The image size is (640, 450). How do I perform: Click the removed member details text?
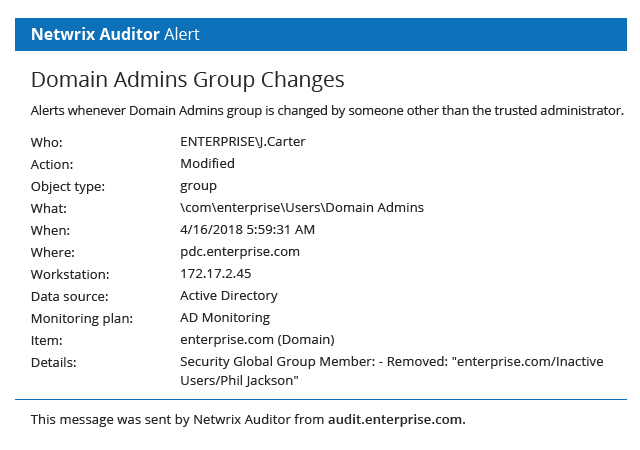pos(391,371)
